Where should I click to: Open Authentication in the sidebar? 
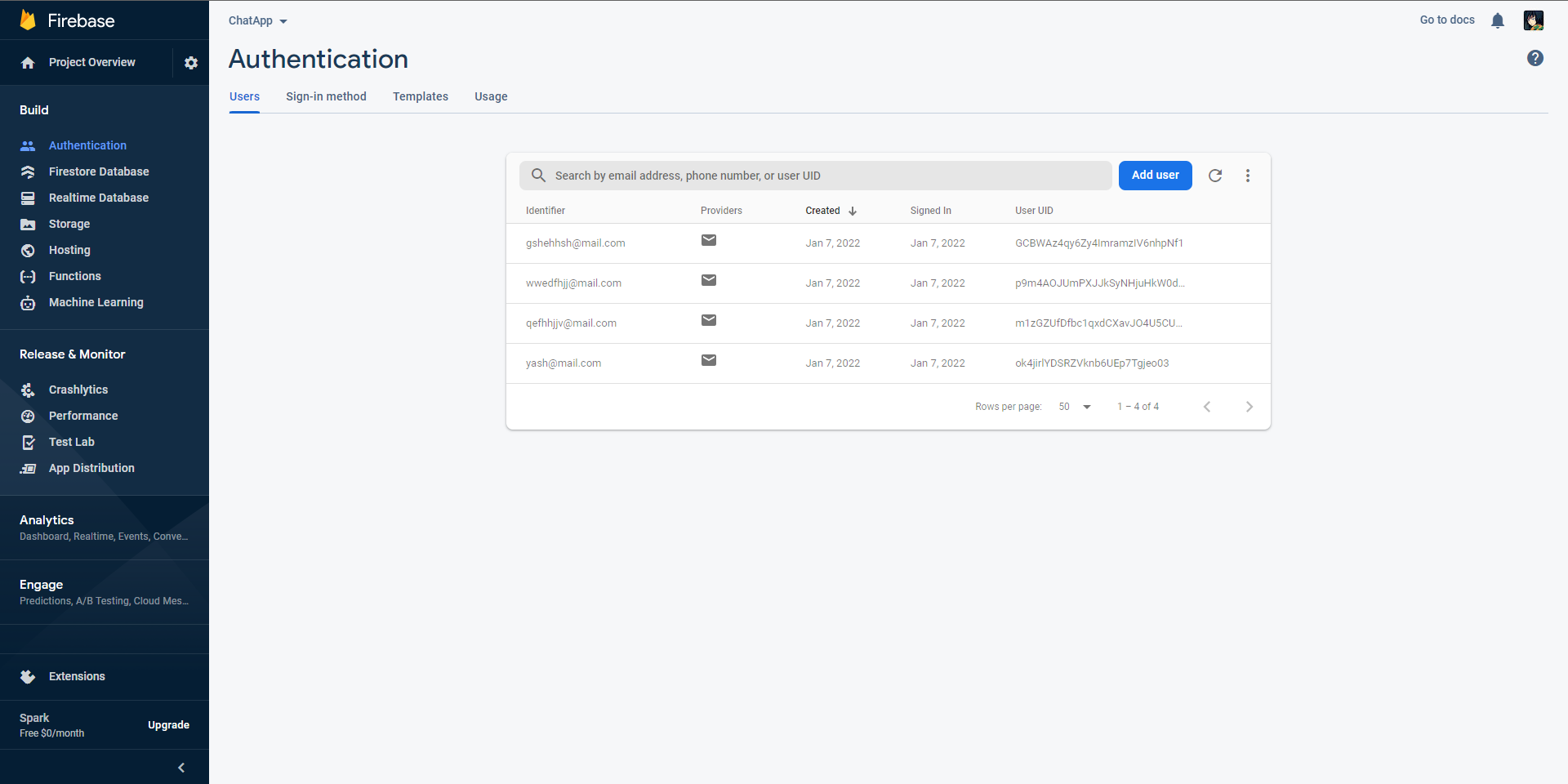click(x=87, y=145)
